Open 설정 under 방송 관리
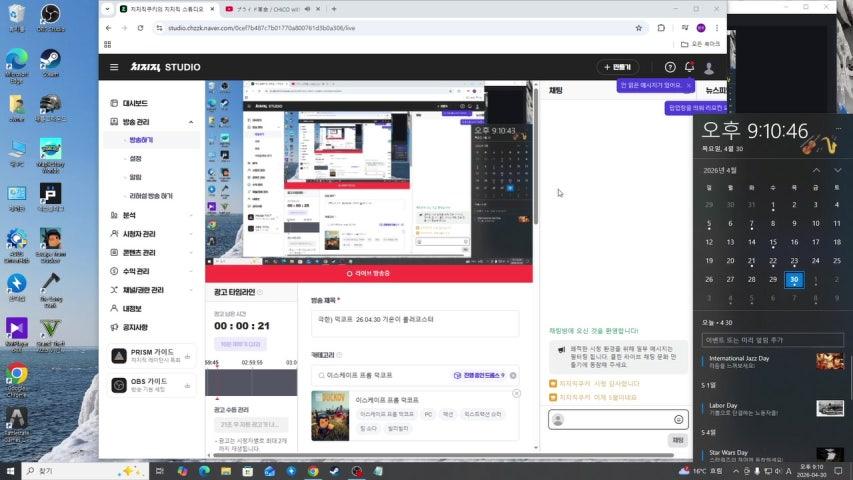This screenshot has height=480, width=853. click(135, 158)
